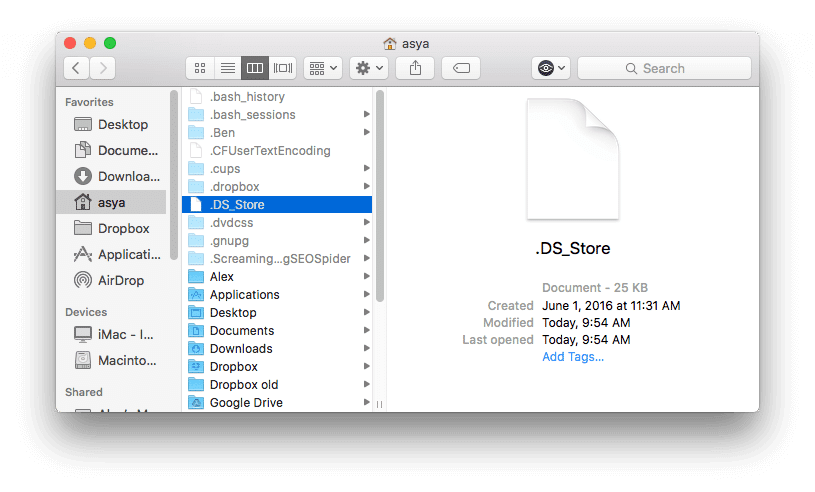Select Macintosh HD disk in sidebar

pos(111,361)
